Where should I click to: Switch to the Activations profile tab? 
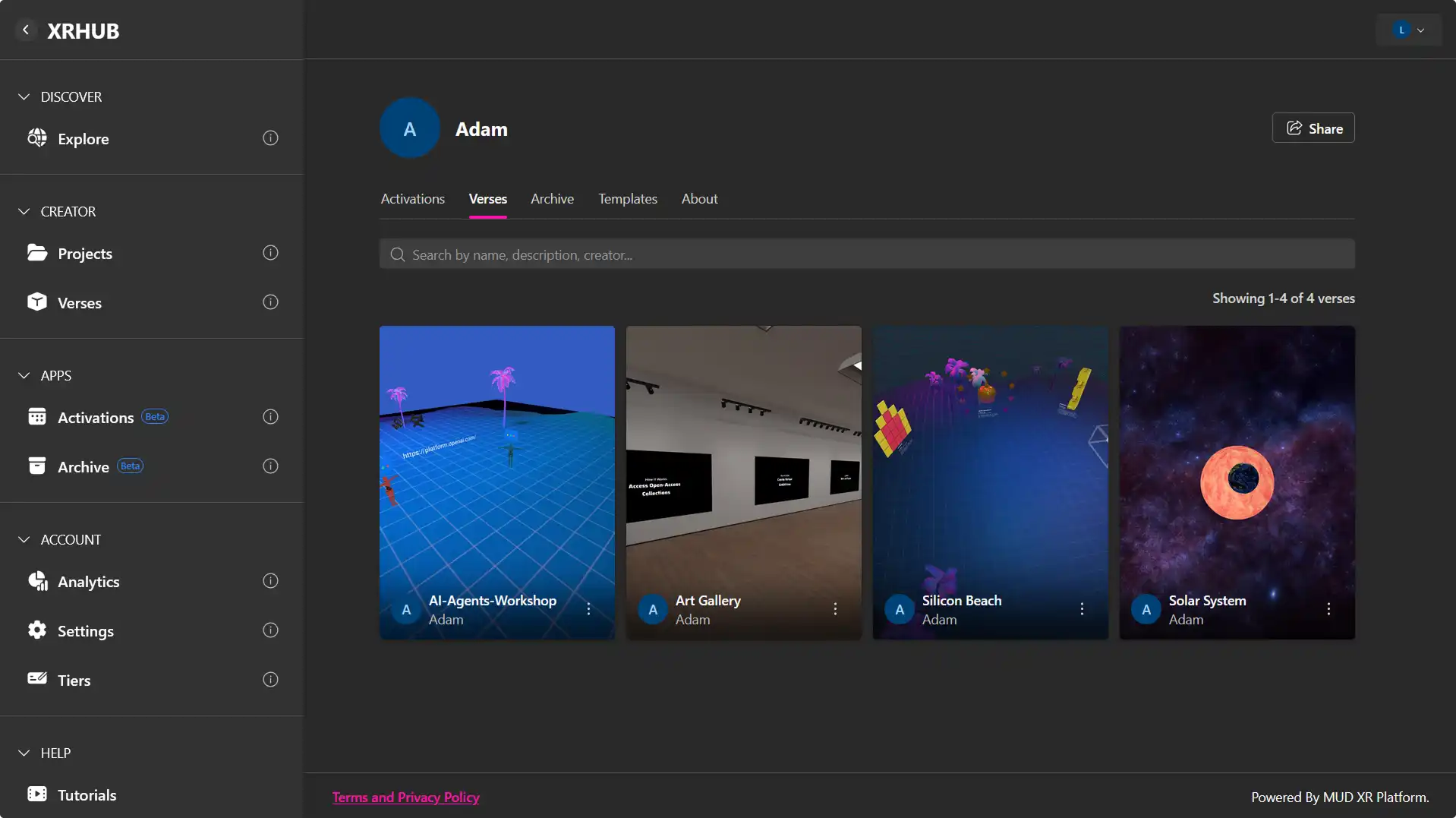[x=413, y=199]
